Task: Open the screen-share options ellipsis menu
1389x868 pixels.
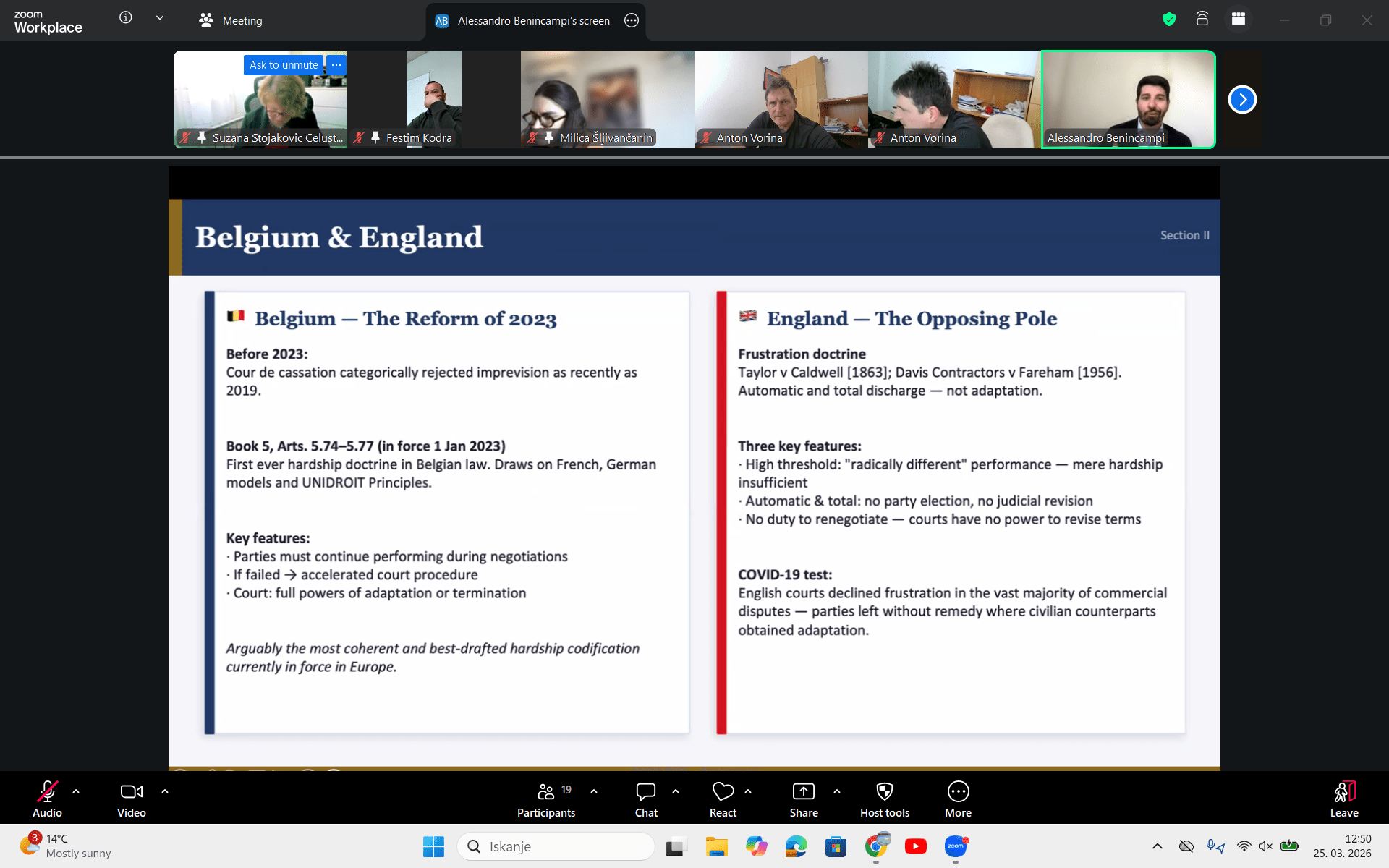Action: click(x=632, y=20)
